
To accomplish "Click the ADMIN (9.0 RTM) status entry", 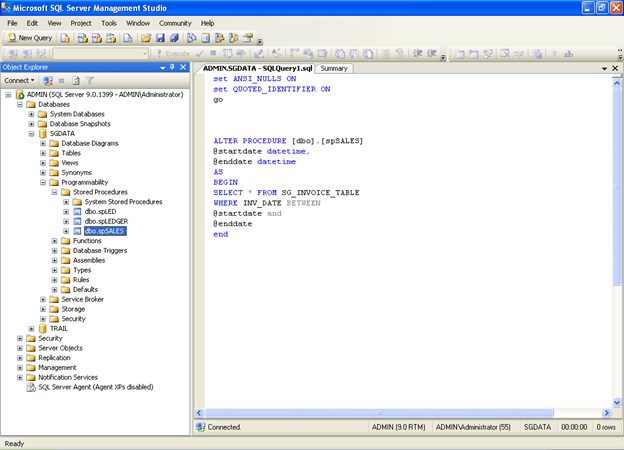I will click(398, 427).
